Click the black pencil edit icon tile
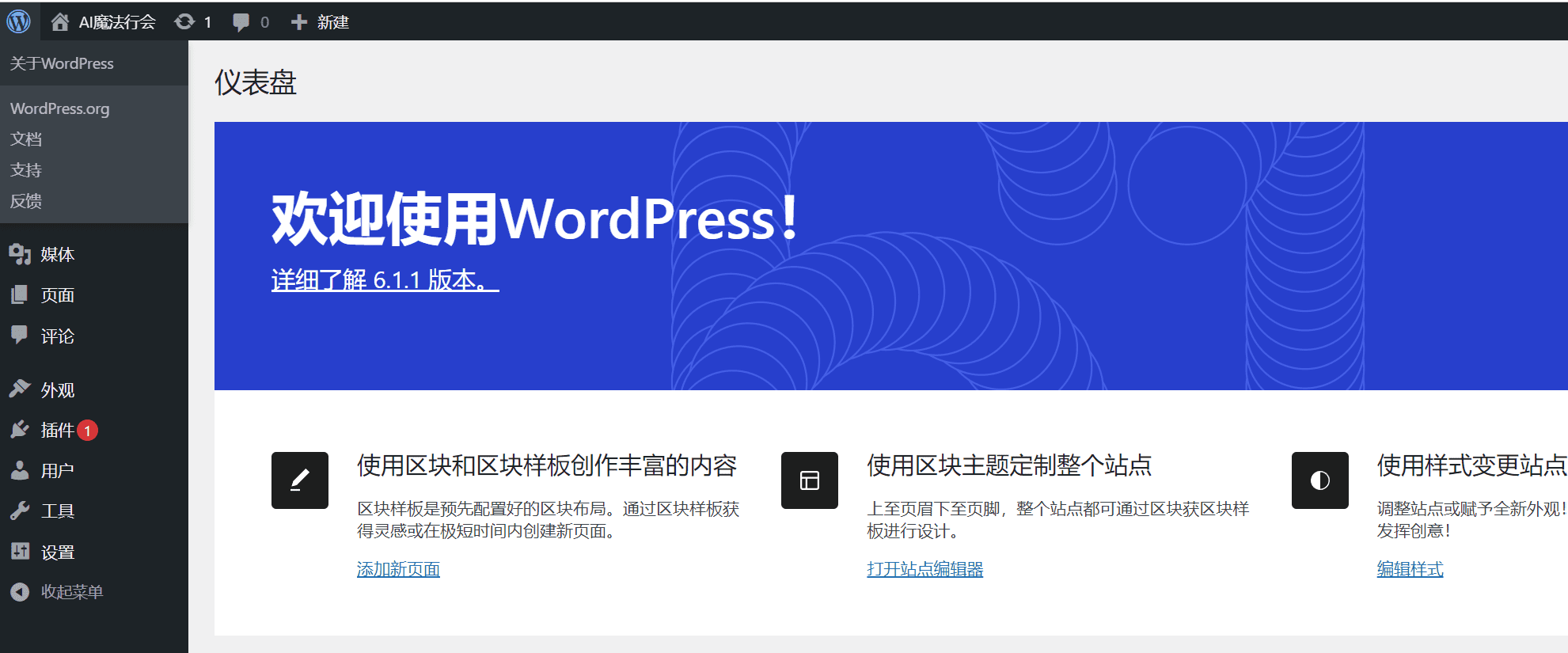 point(300,480)
